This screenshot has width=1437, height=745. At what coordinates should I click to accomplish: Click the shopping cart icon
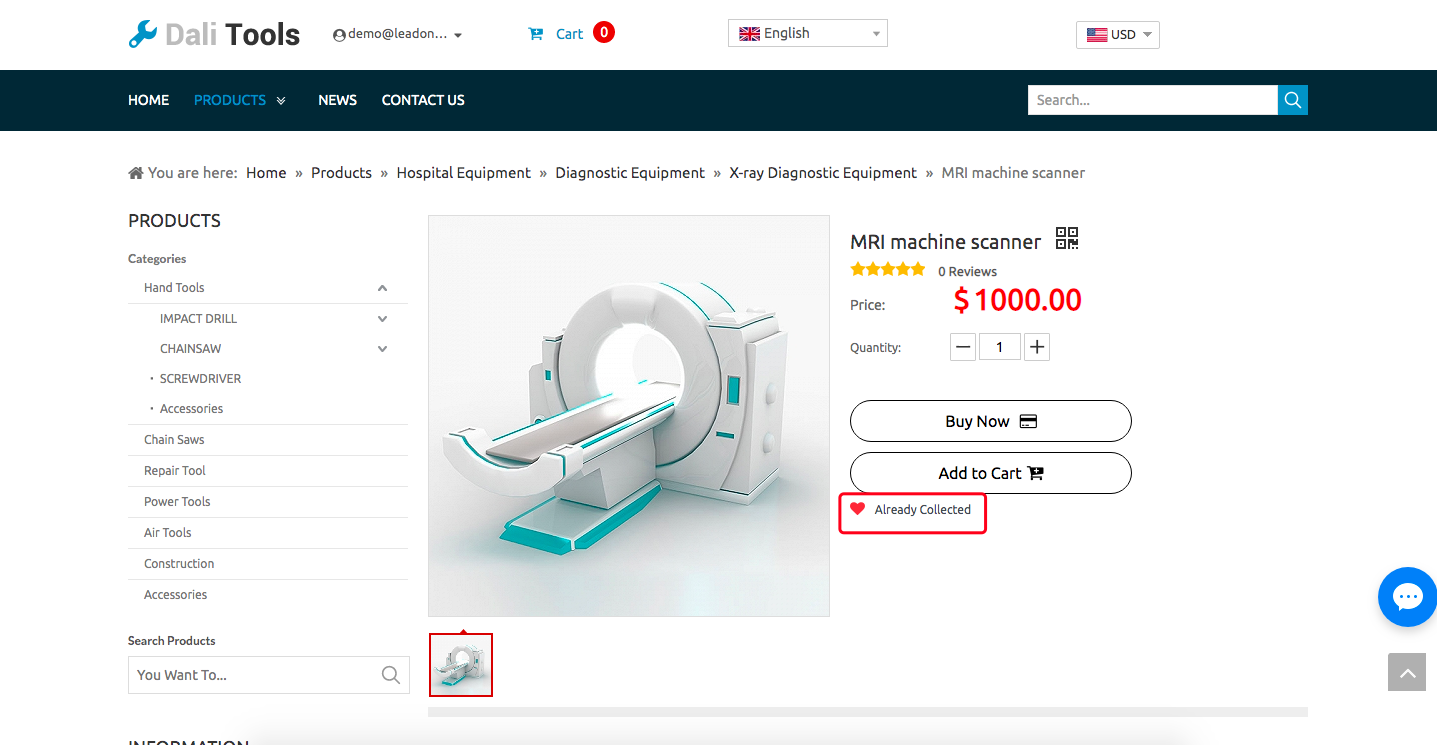(x=536, y=34)
